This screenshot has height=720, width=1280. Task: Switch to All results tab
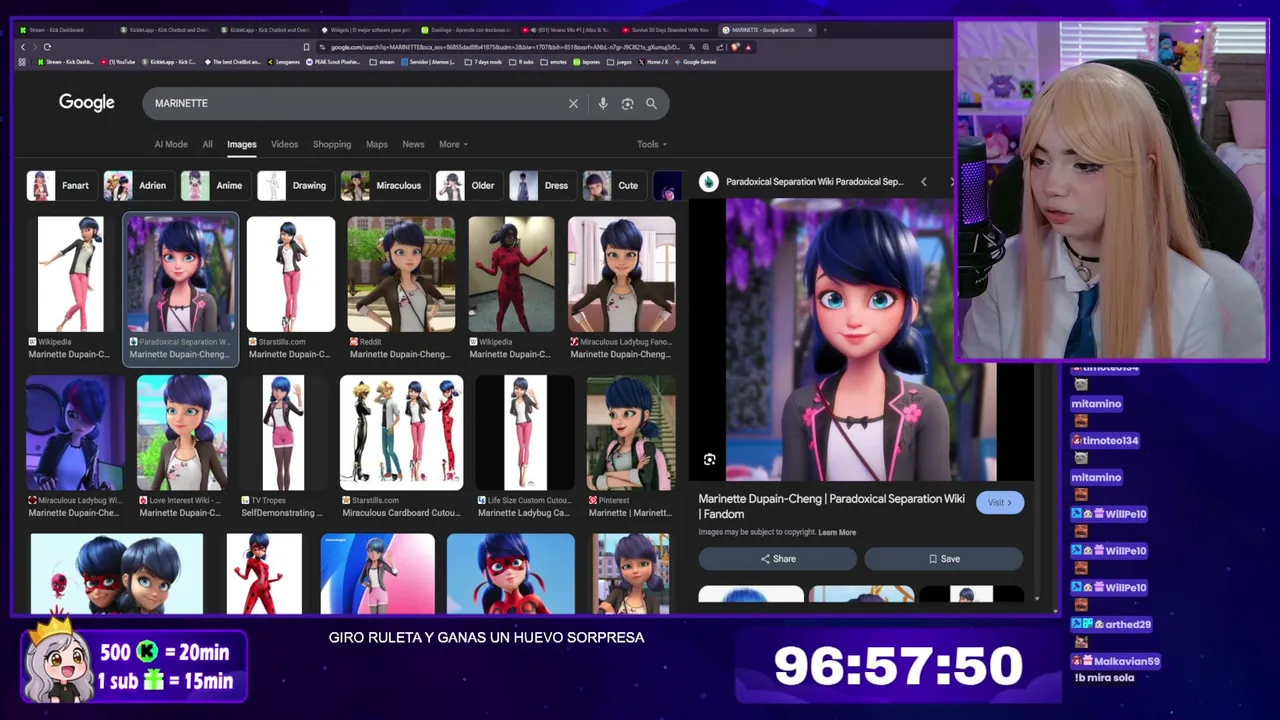[207, 144]
